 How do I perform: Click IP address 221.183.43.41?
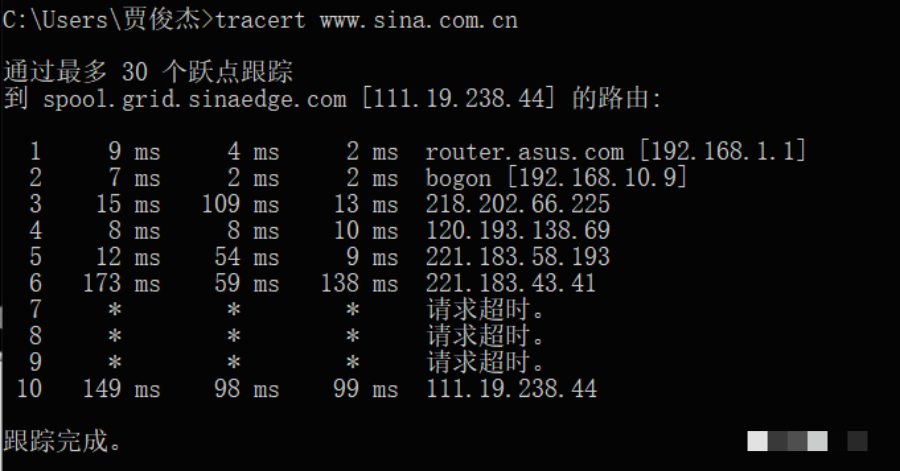tap(511, 283)
